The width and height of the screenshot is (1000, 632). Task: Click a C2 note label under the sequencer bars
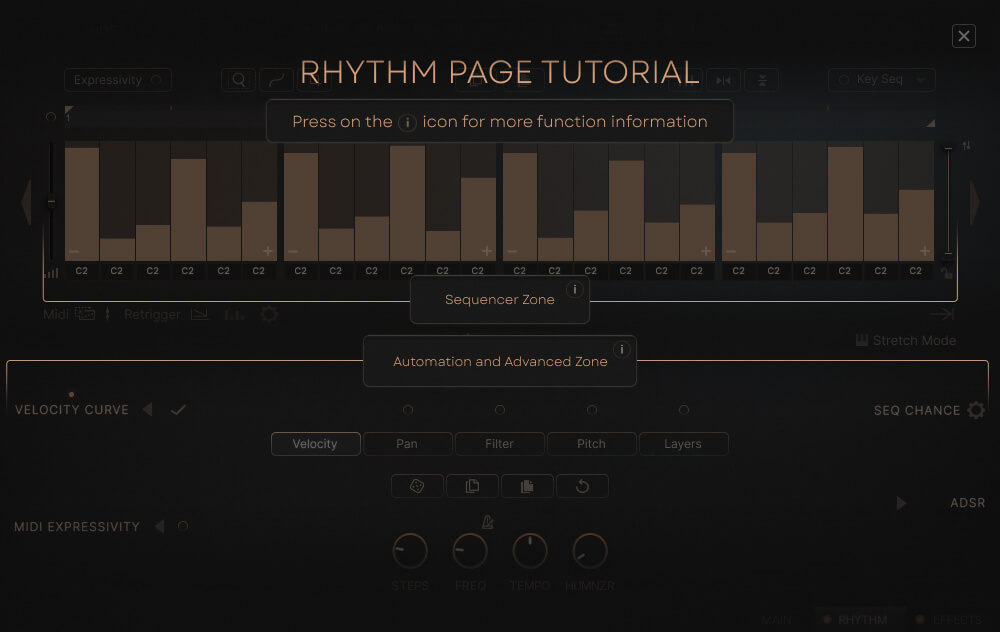point(81,270)
